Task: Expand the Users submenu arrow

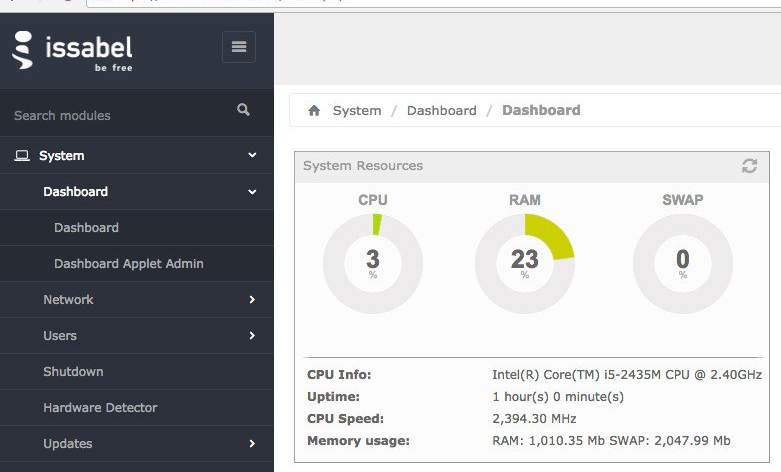Action: (252, 336)
